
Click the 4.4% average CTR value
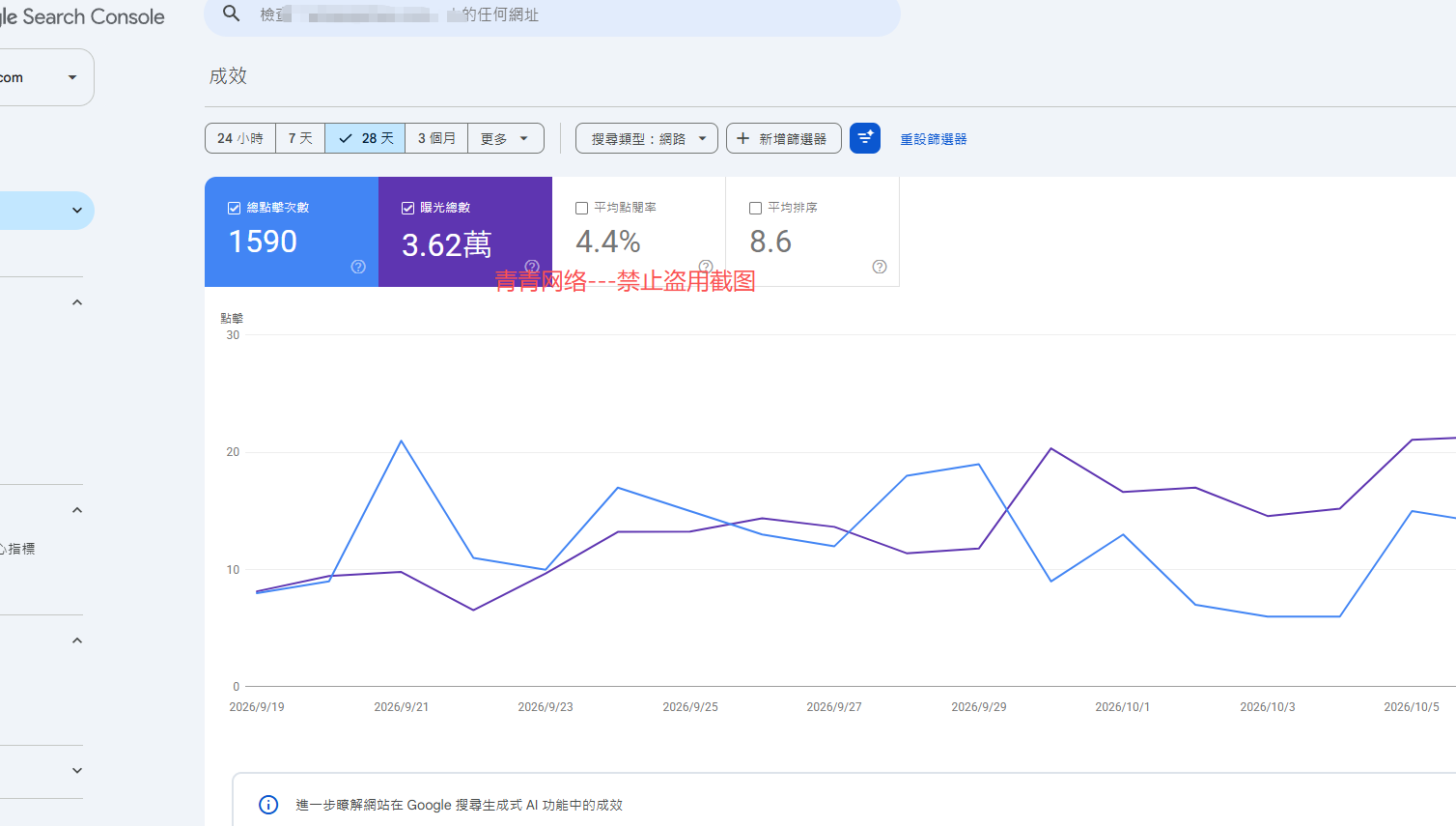[x=608, y=242]
